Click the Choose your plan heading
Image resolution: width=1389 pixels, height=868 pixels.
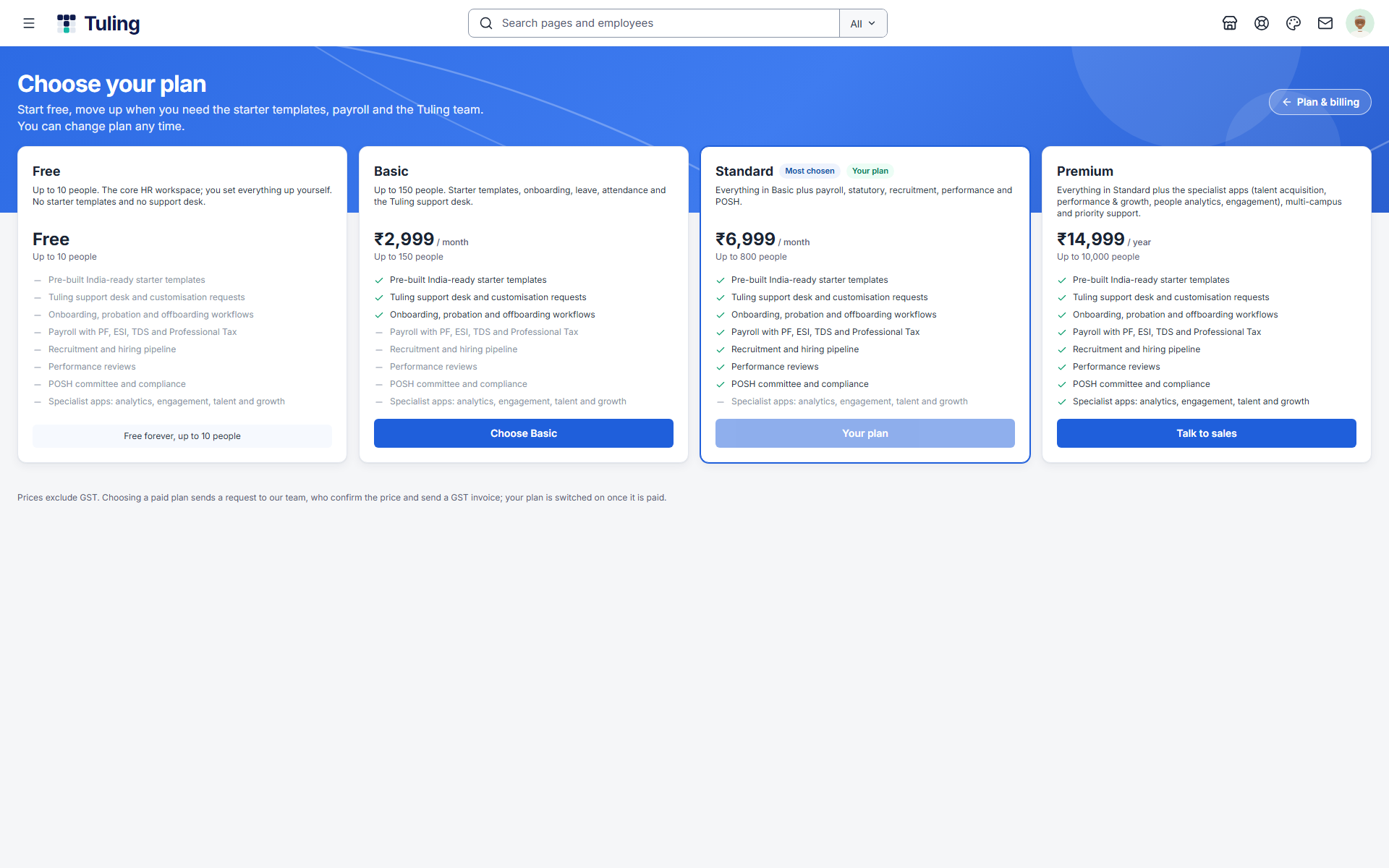point(112,84)
